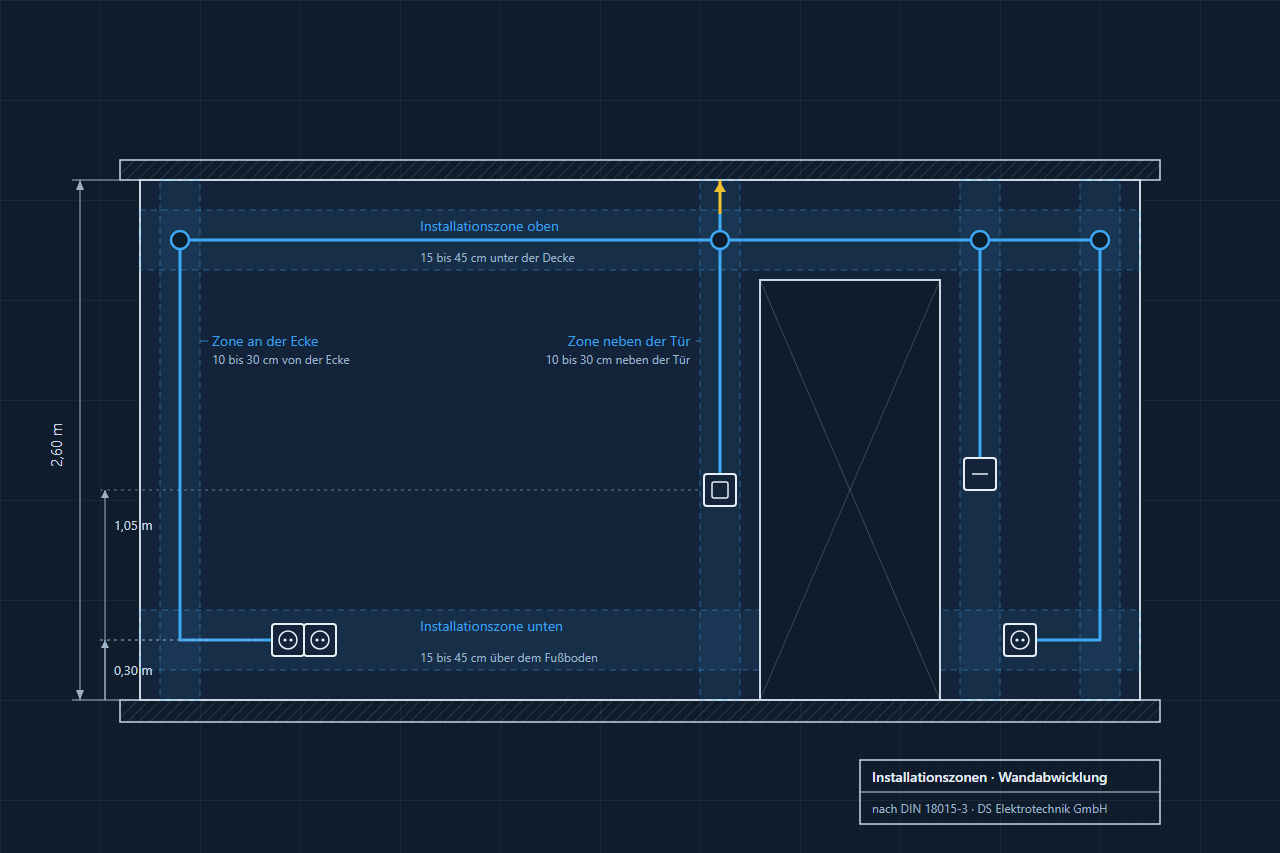Click the junction node above the dash switch
The width and height of the screenshot is (1280, 853).
click(980, 240)
